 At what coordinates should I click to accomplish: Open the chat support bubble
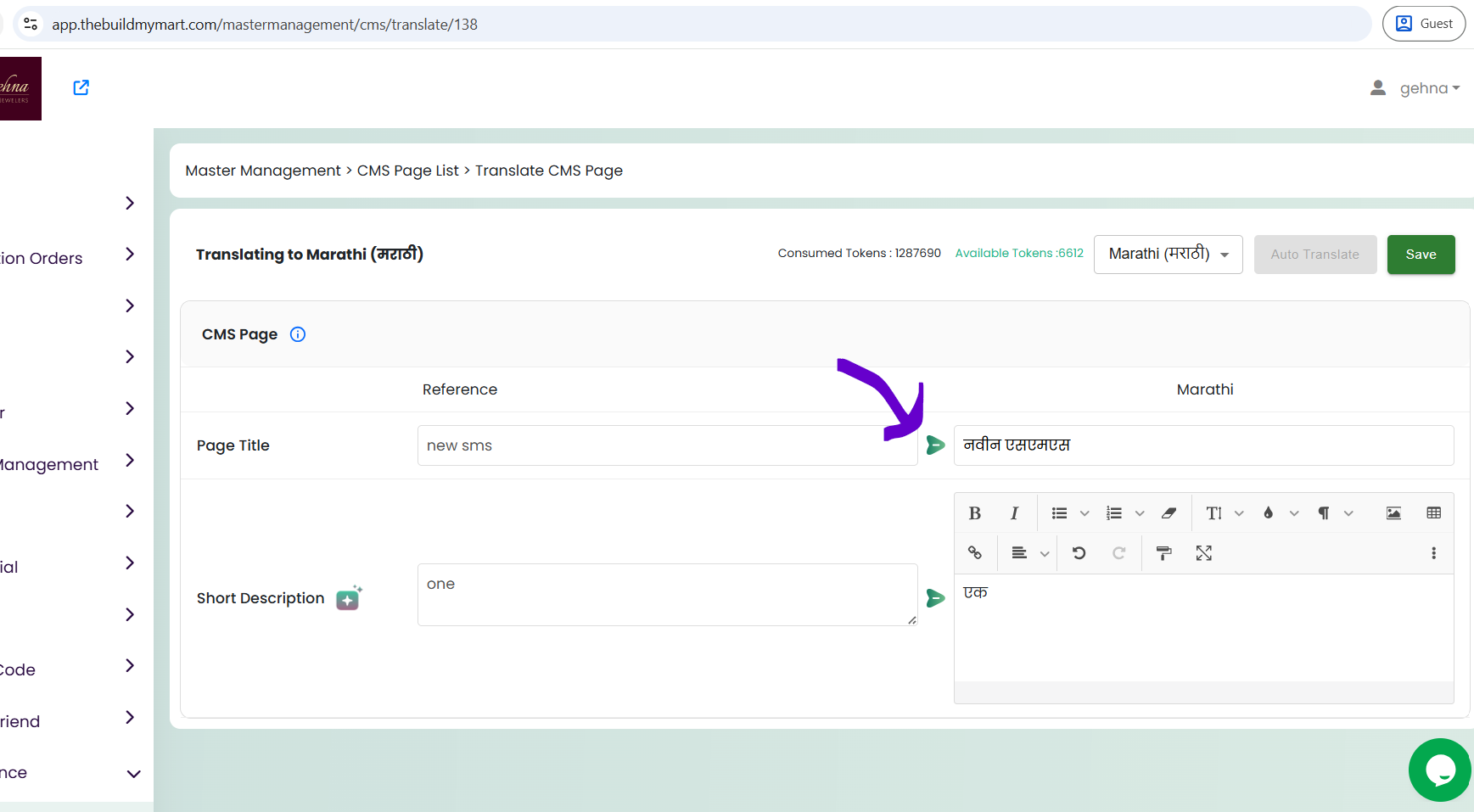tap(1440, 770)
